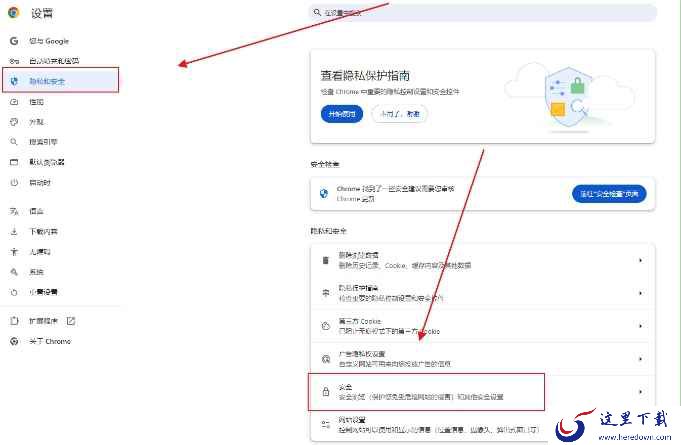Image resolution: width=681 pixels, height=445 pixels.
Task: Click the blue get-started button in privacy guide card
Action: click(342, 114)
